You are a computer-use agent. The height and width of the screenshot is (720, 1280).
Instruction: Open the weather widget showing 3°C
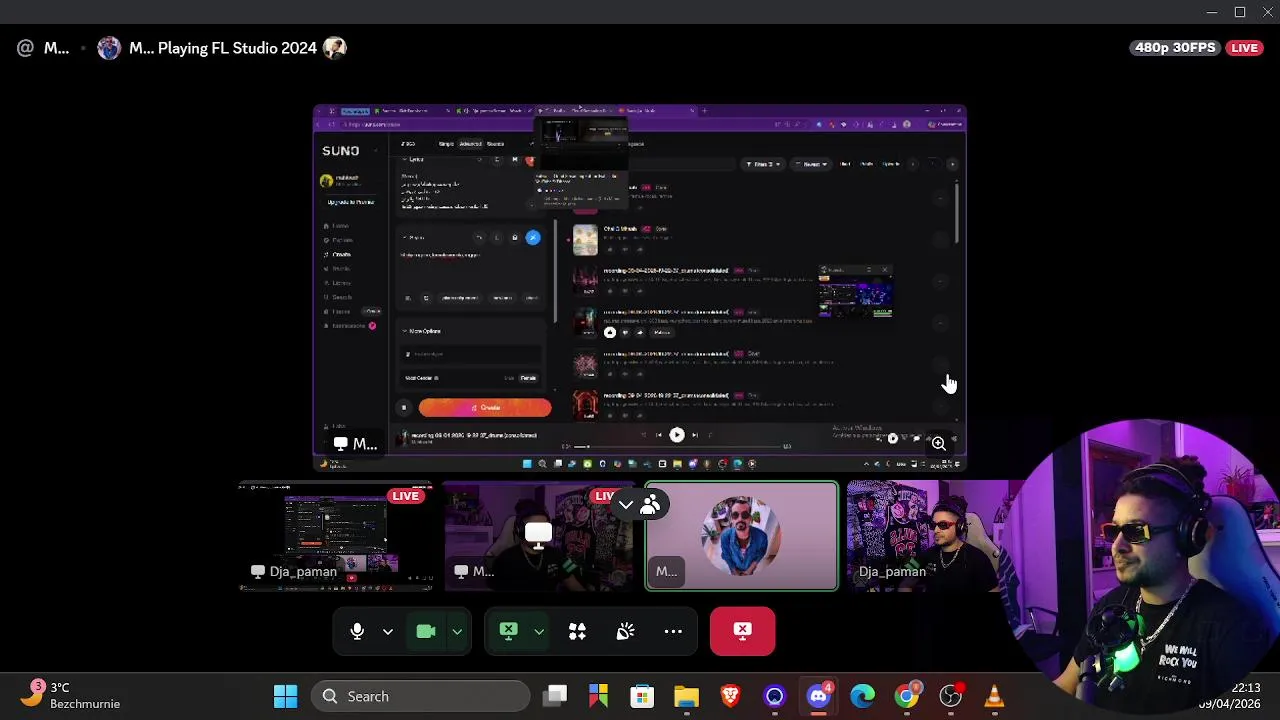(73, 696)
